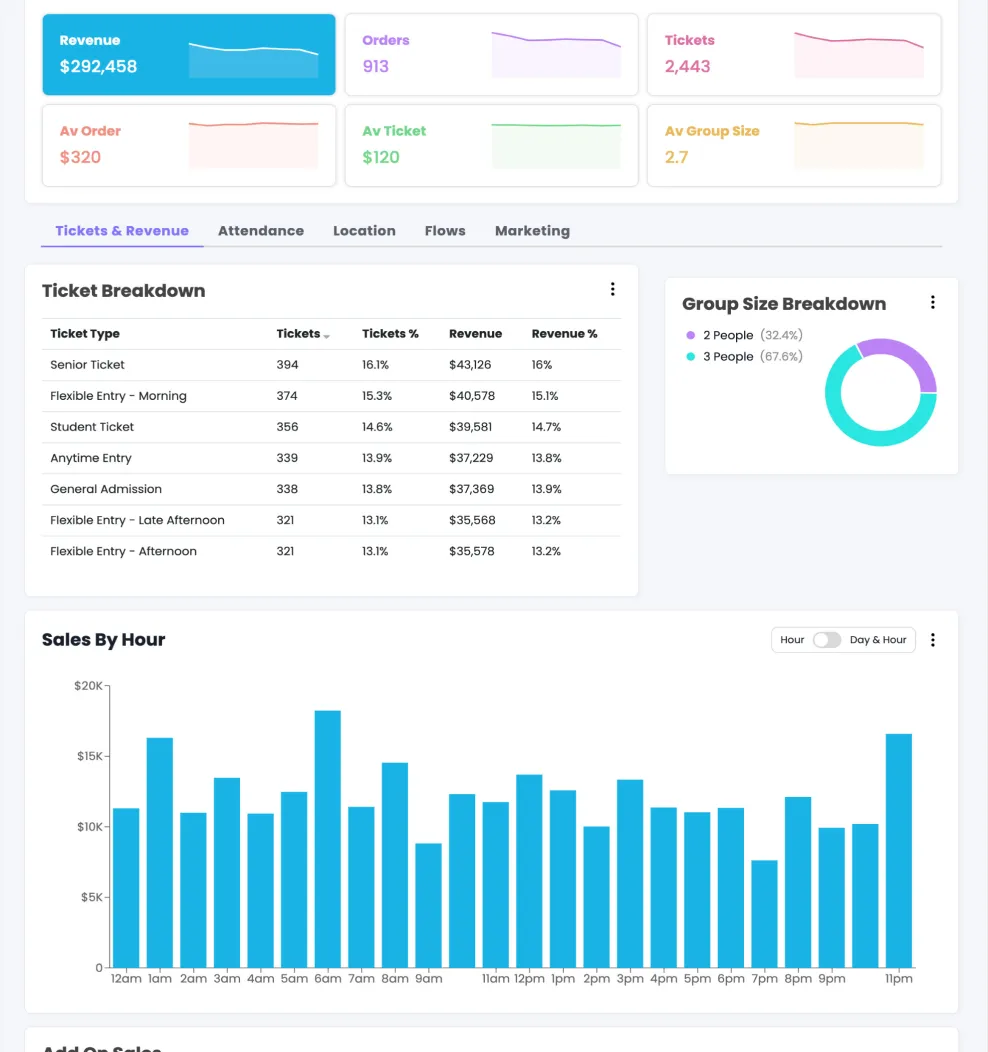
Task: Open the Sales By Hour options menu
Action: coord(932,640)
